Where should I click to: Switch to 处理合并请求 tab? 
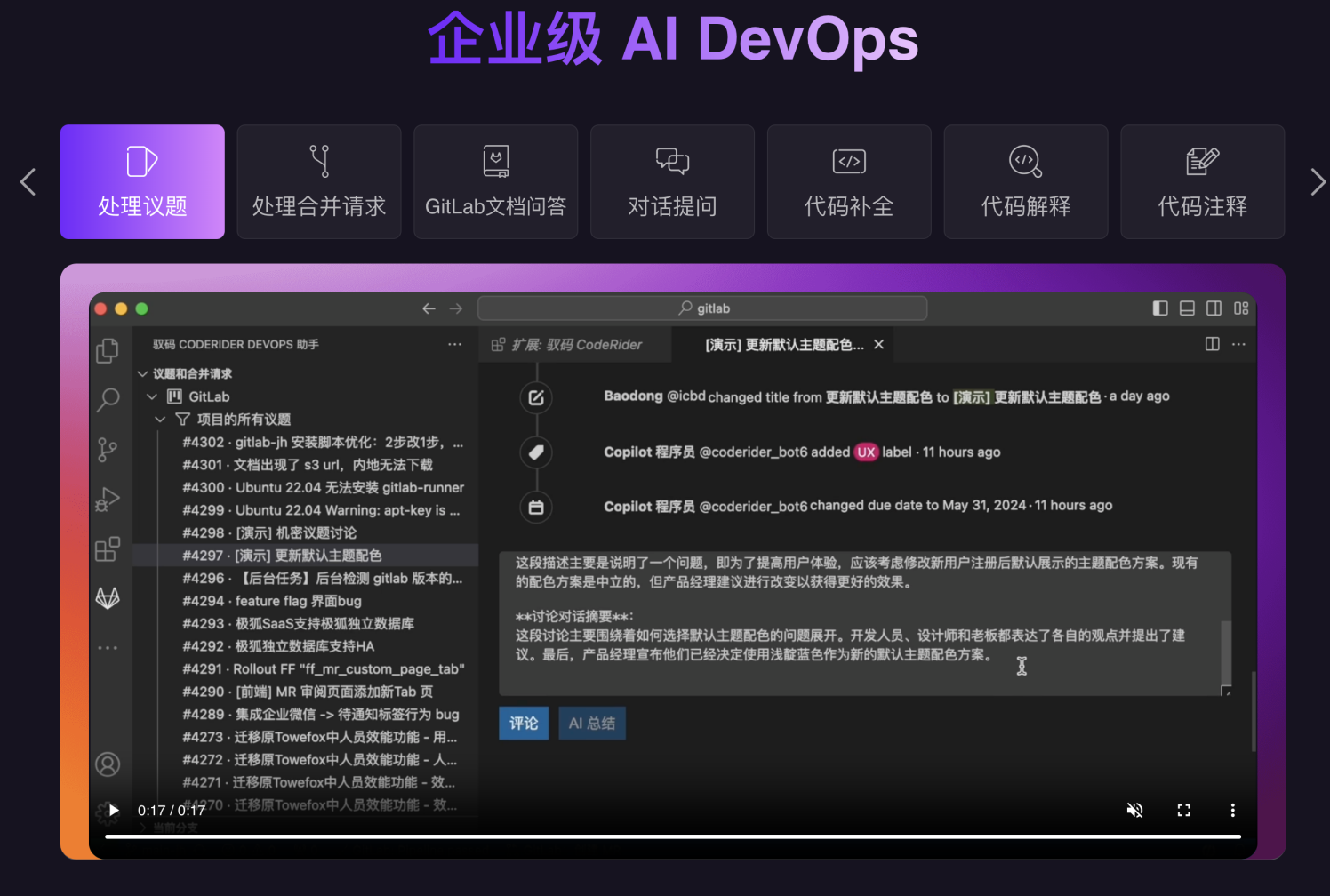319,181
